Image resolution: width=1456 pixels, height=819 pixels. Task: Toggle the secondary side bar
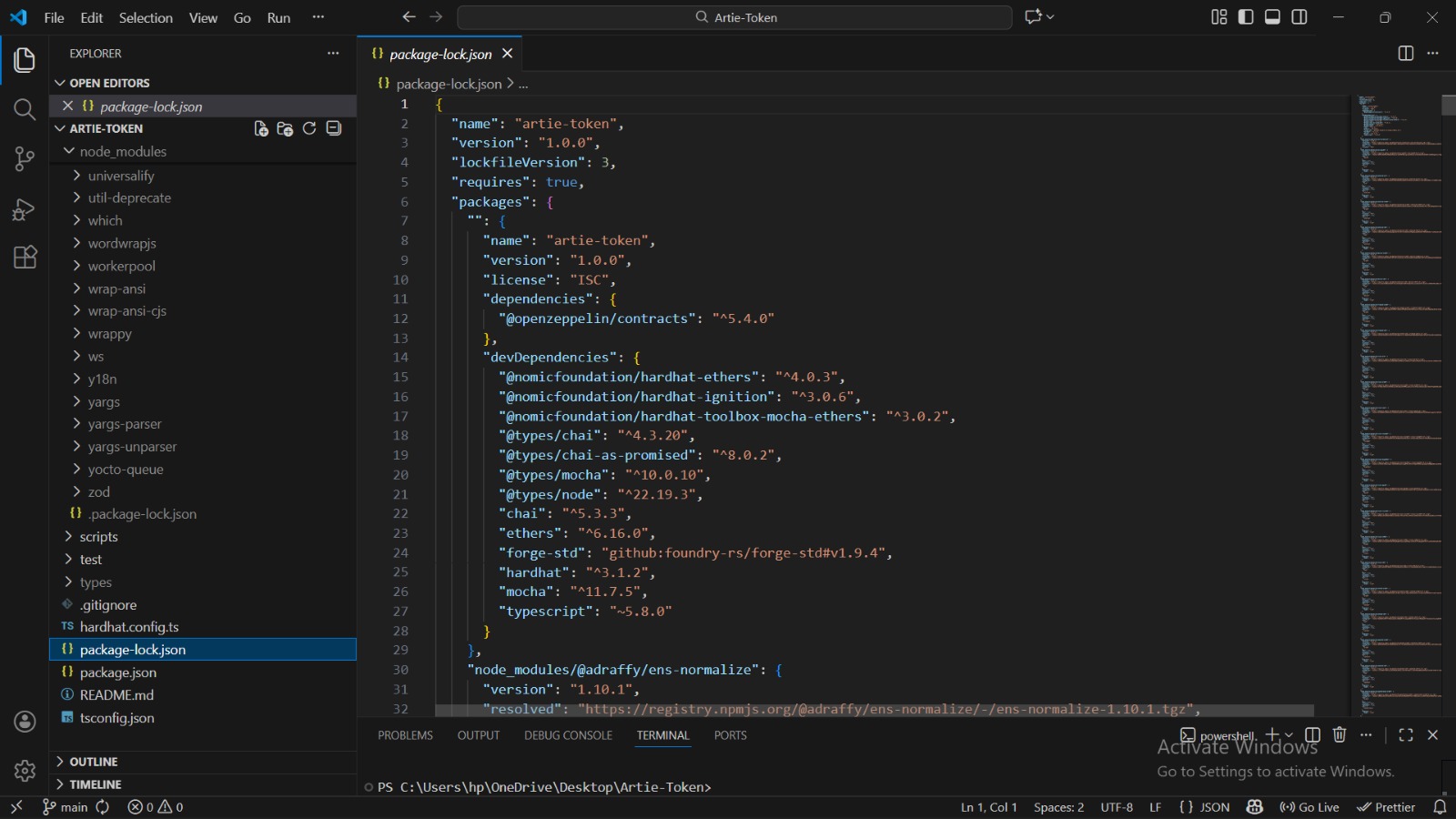[x=1299, y=17]
